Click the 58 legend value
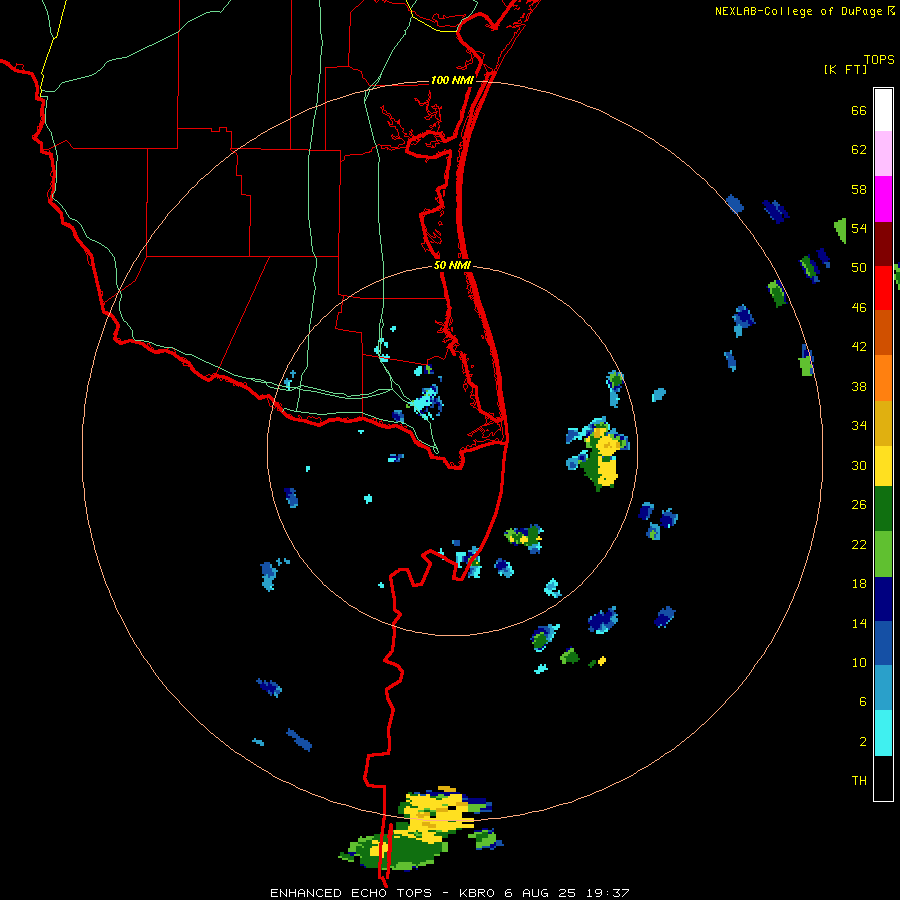The width and height of the screenshot is (900, 900). (x=859, y=189)
